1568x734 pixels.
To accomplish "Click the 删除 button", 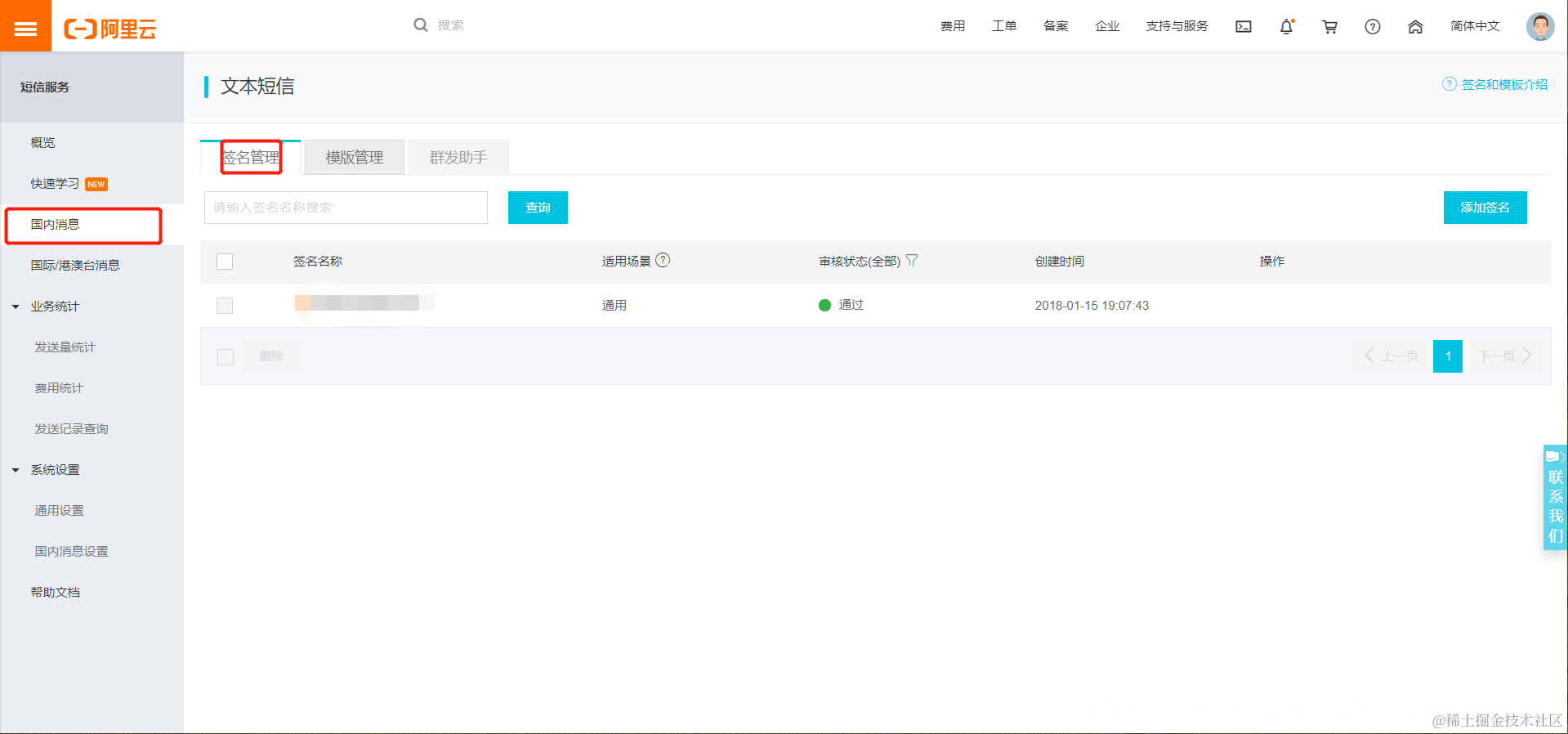I will tap(272, 356).
